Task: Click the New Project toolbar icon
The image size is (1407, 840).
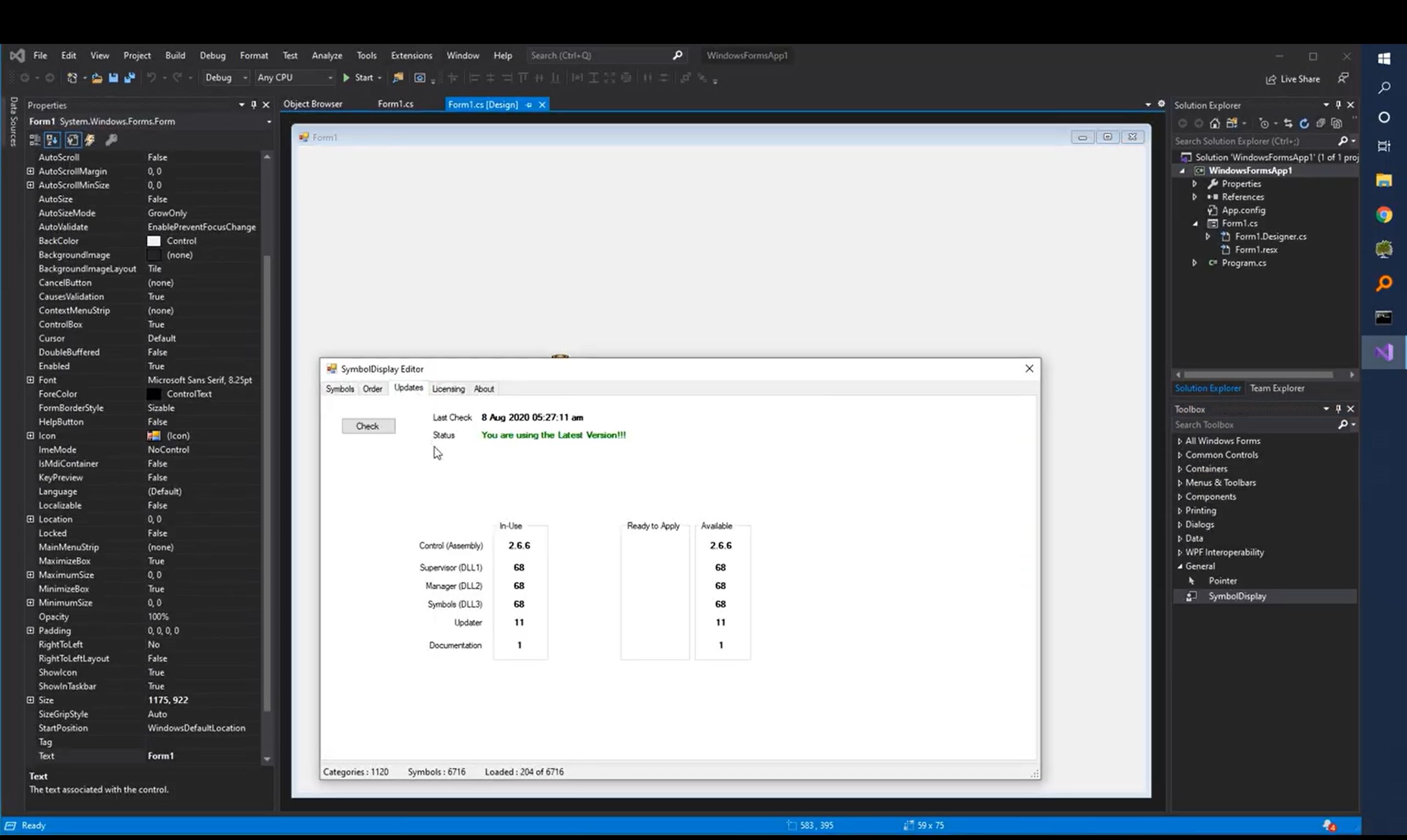Action: (72, 78)
